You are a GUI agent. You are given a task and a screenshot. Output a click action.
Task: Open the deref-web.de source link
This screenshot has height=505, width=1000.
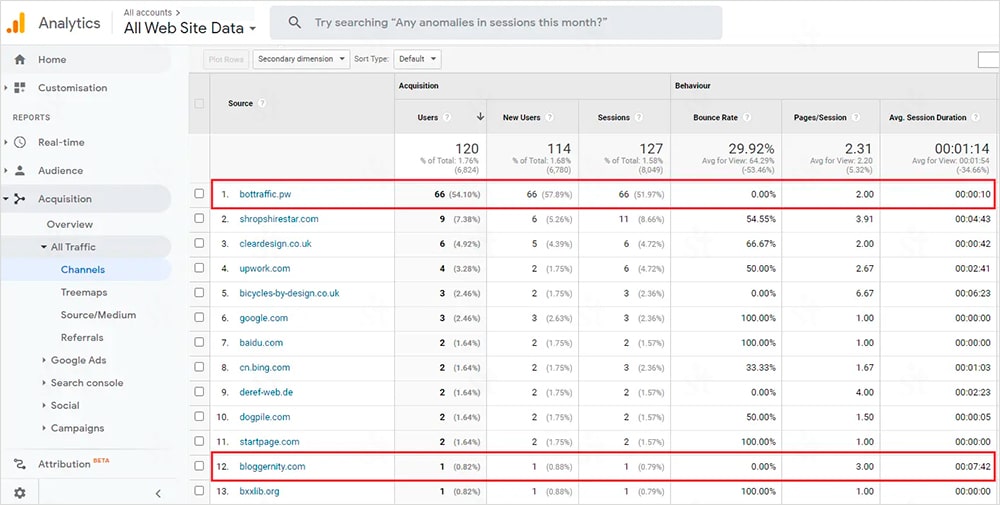(267, 392)
